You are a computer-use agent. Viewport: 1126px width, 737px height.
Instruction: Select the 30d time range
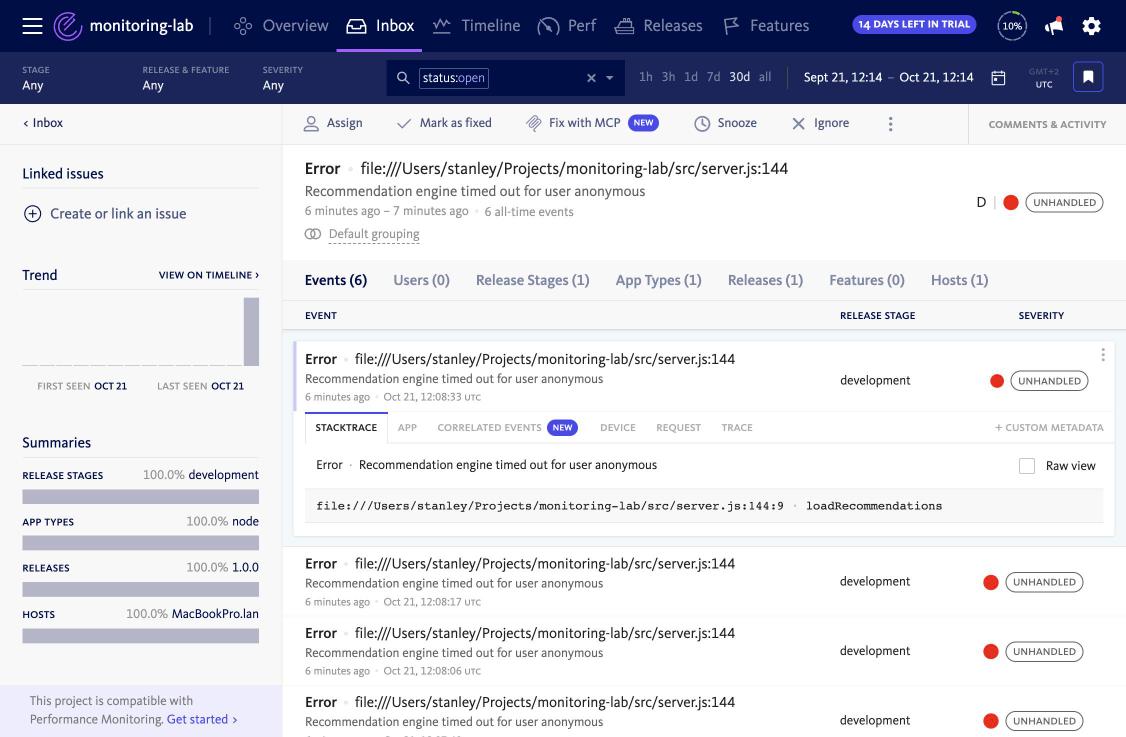click(739, 77)
